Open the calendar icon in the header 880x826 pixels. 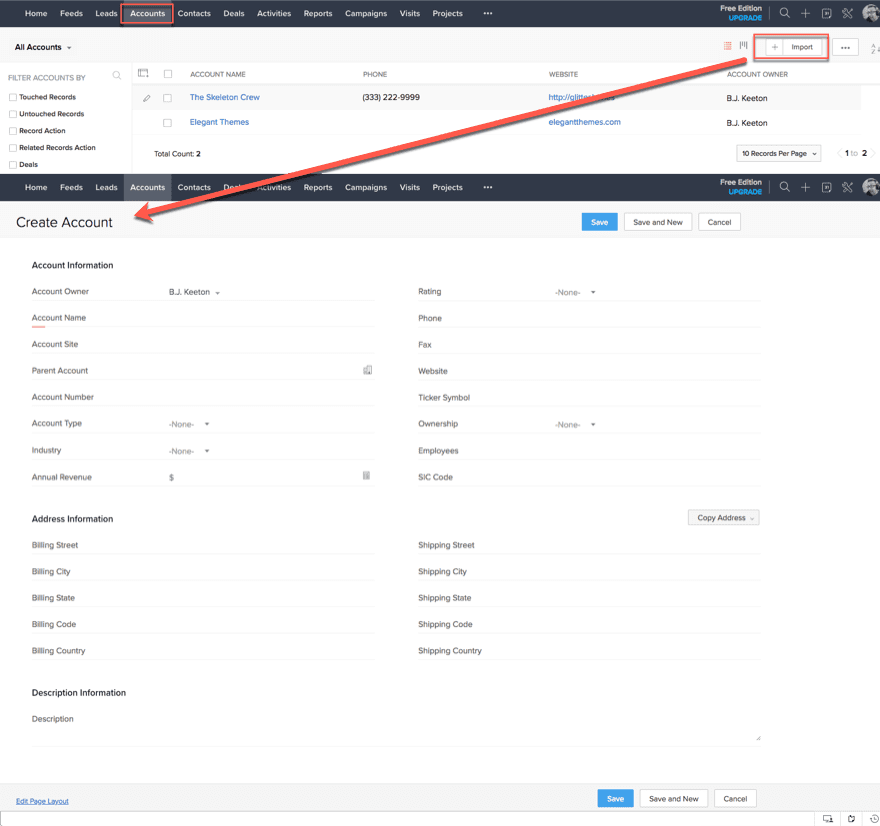click(x=825, y=13)
